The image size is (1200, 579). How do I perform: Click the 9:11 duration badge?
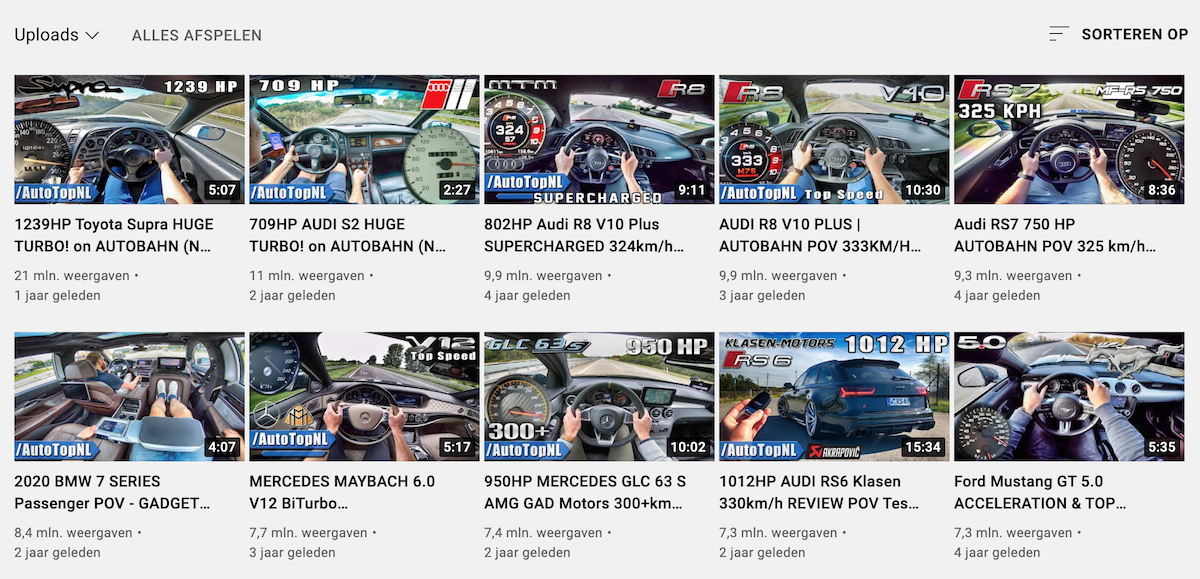pos(692,190)
